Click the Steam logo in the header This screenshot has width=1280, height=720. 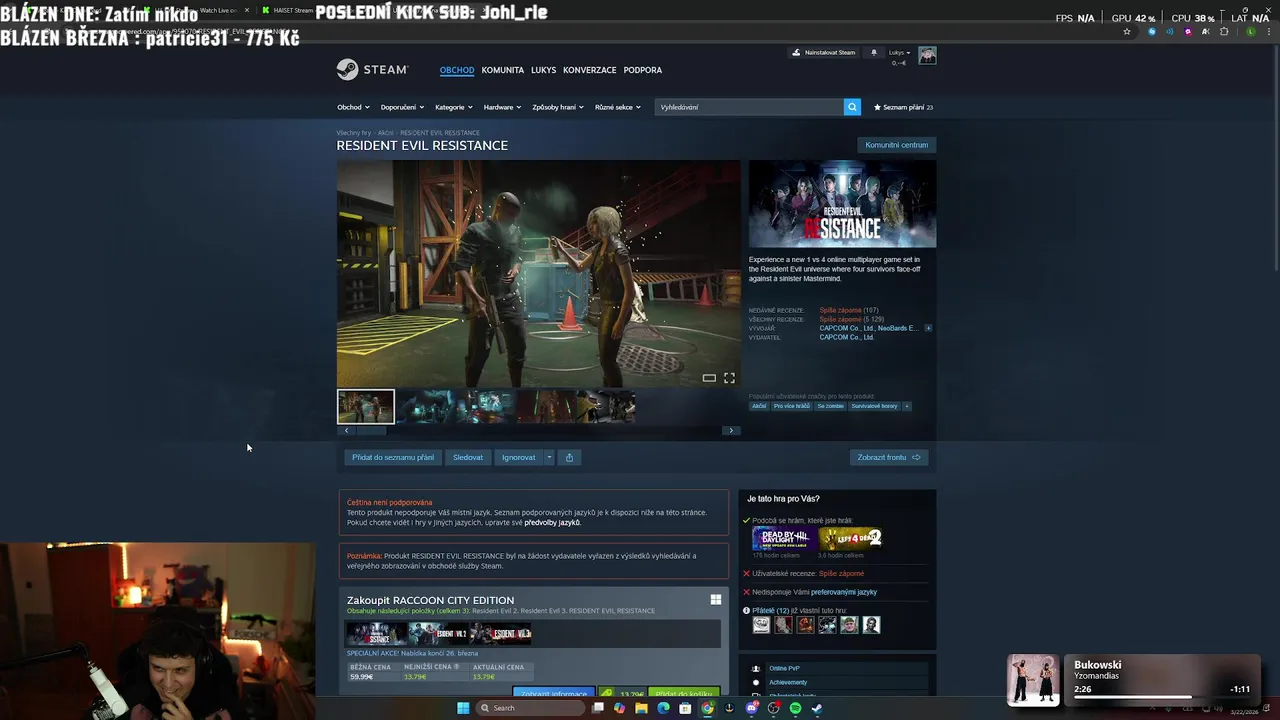(x=372, y=69)
